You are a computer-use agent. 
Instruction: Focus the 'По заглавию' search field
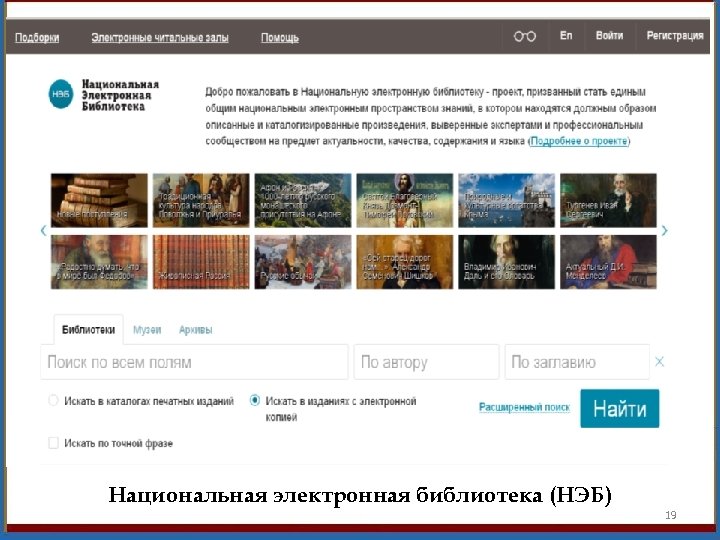point(577,362)
